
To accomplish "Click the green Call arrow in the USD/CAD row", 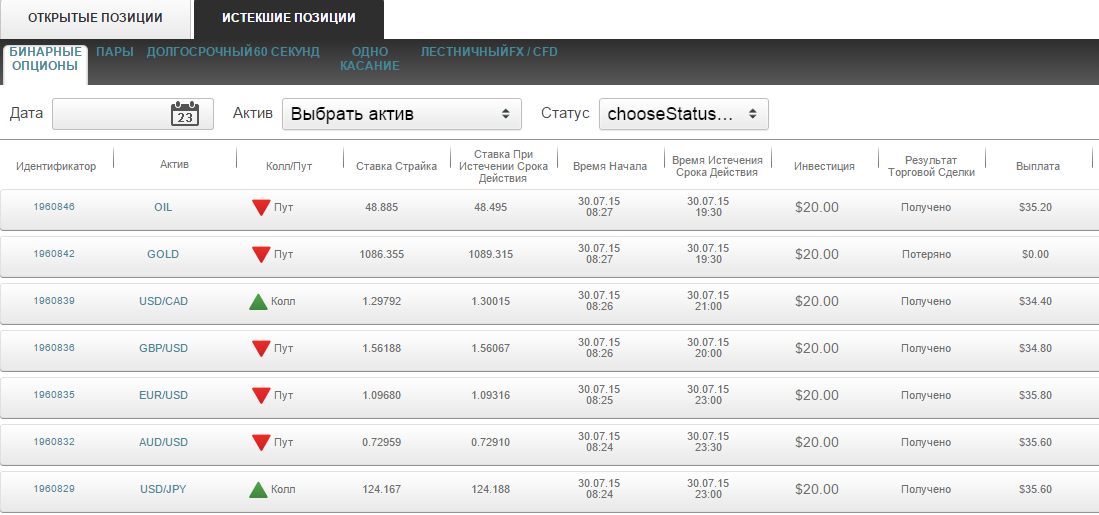I will click(258, 301).
